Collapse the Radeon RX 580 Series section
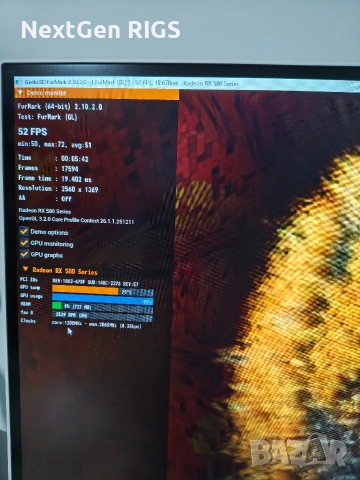360x480 pixels. point(25,269)
